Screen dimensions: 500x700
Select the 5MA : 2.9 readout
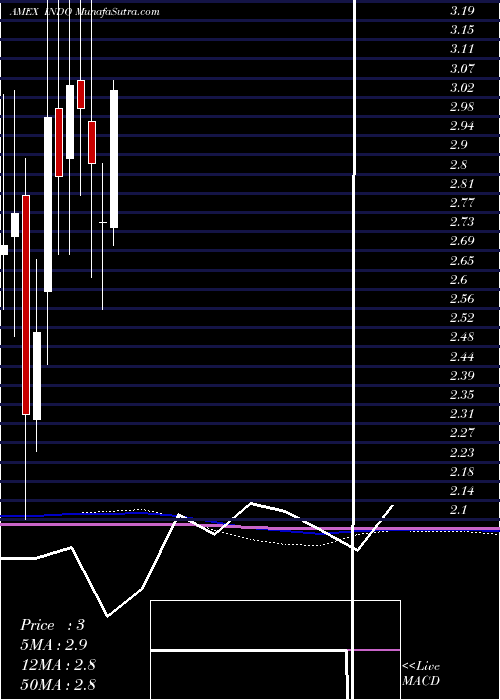click(x=54, y=644)
